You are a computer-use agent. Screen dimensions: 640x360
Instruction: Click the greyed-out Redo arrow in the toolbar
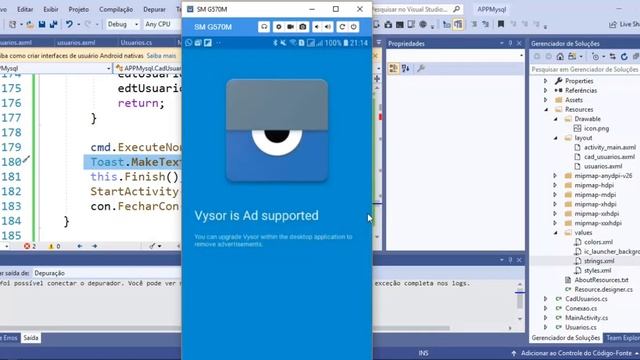tap(88, 24)
